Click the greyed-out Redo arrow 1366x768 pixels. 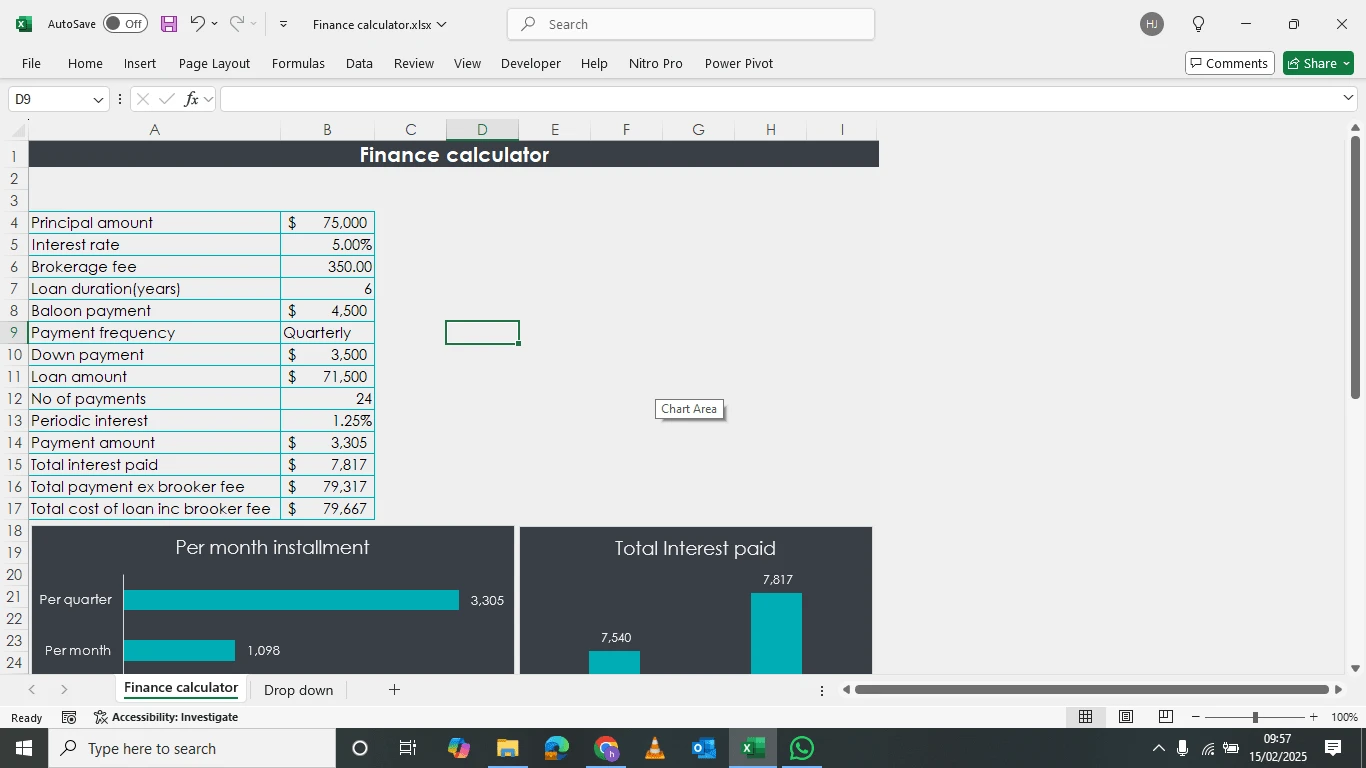237,24
